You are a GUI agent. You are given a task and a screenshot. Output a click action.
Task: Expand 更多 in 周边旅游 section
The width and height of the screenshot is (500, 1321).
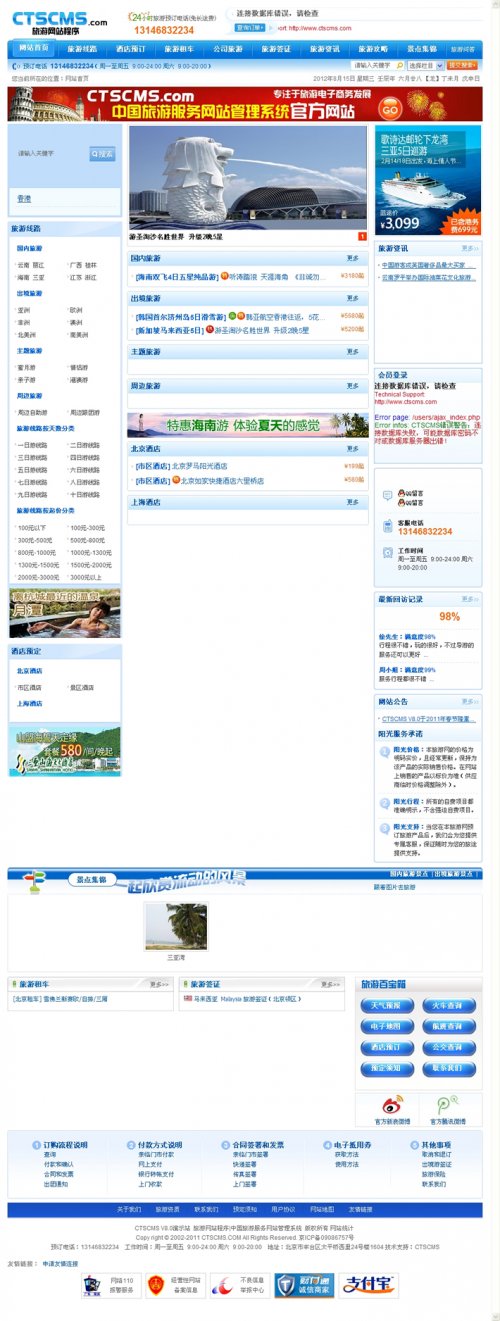point(352,385)
